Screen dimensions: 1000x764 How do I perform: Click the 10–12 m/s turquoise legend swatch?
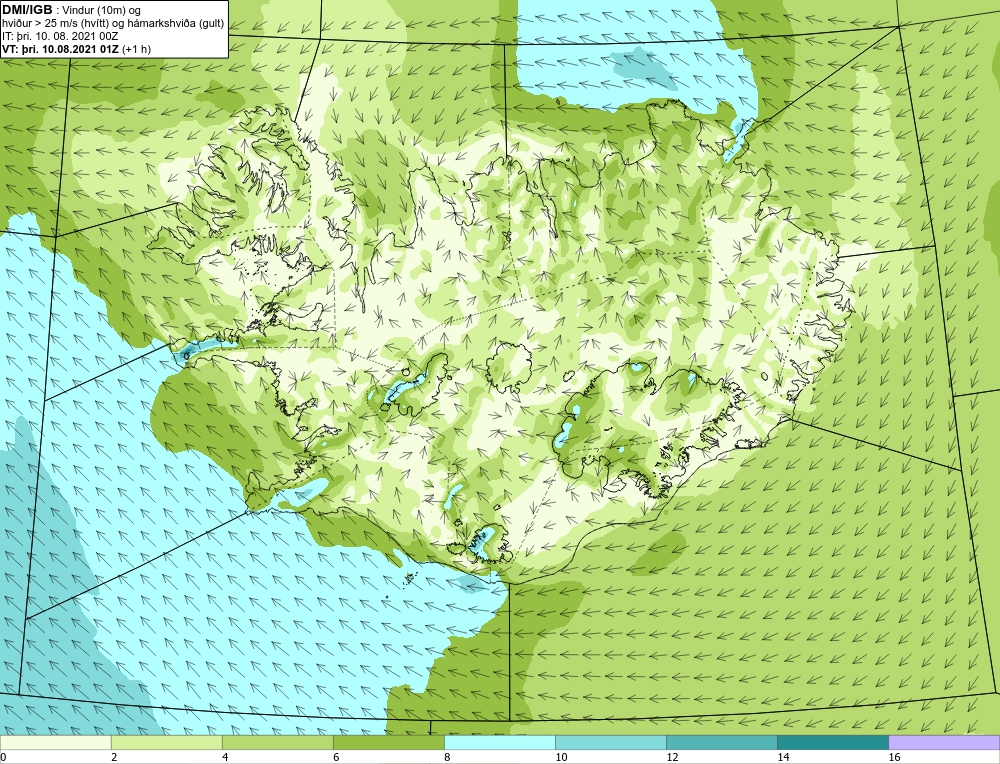point(610,742)
